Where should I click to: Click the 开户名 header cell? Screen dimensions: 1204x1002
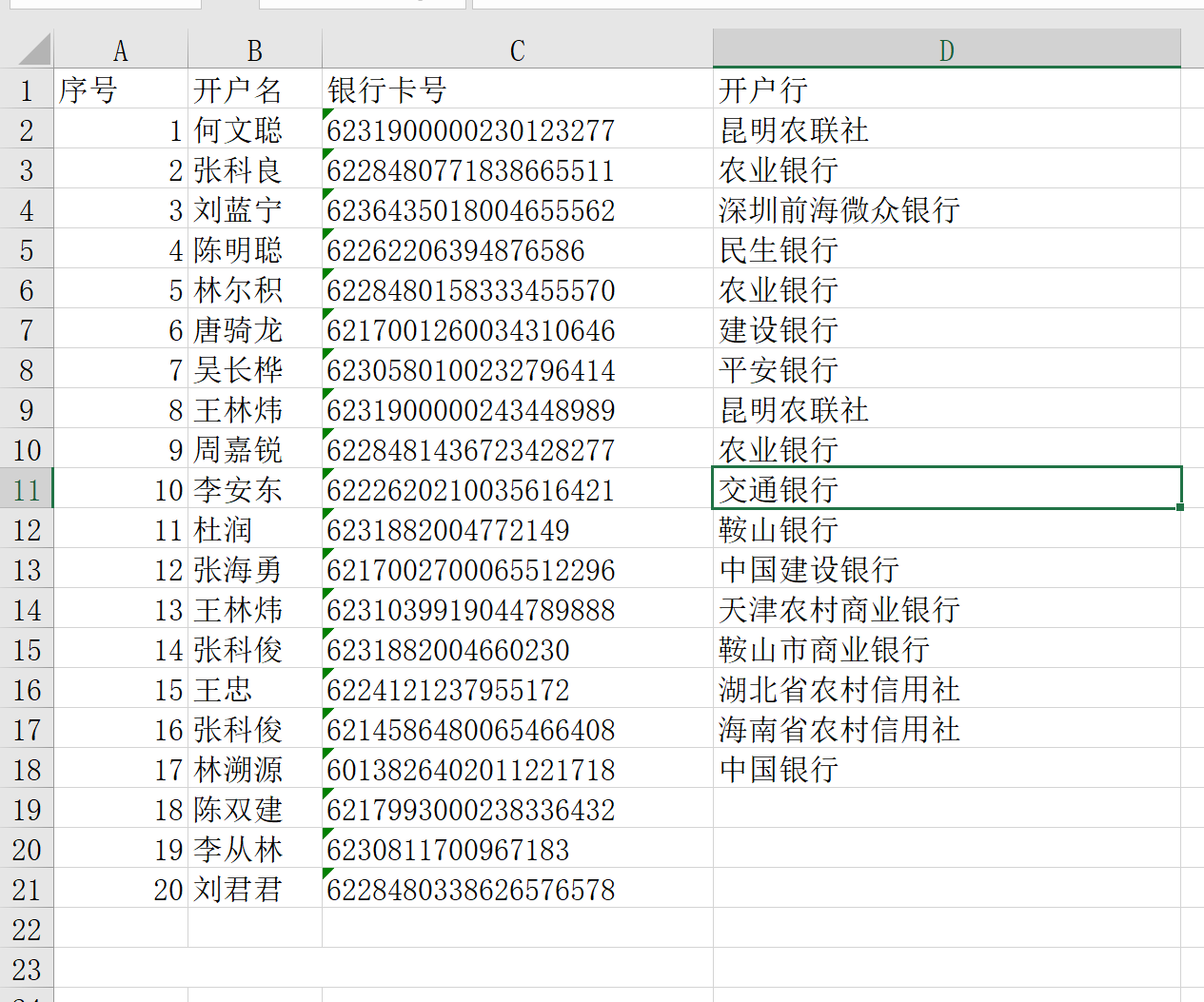coord(254,90)
